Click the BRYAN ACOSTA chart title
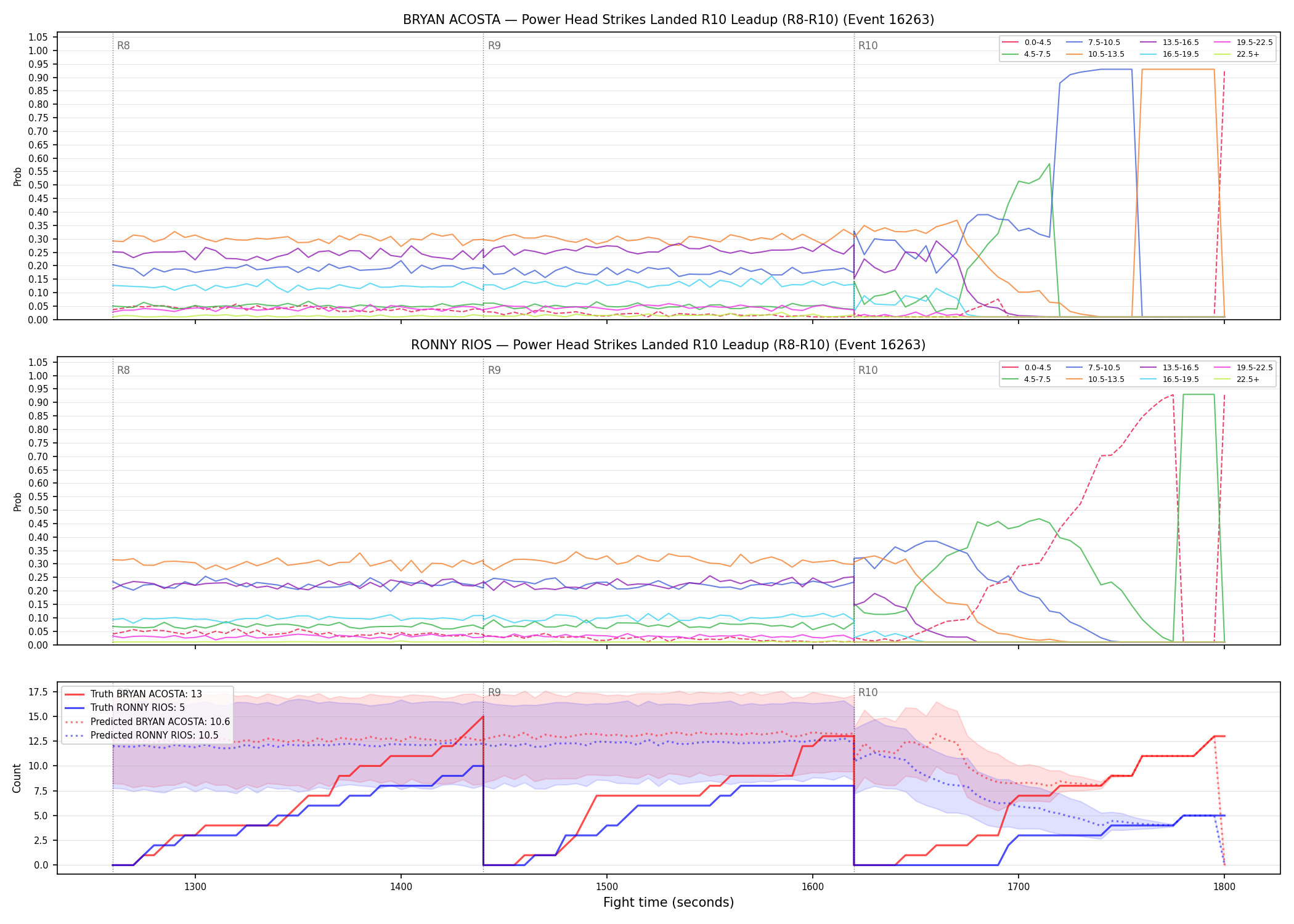 [x=669, y=20]
